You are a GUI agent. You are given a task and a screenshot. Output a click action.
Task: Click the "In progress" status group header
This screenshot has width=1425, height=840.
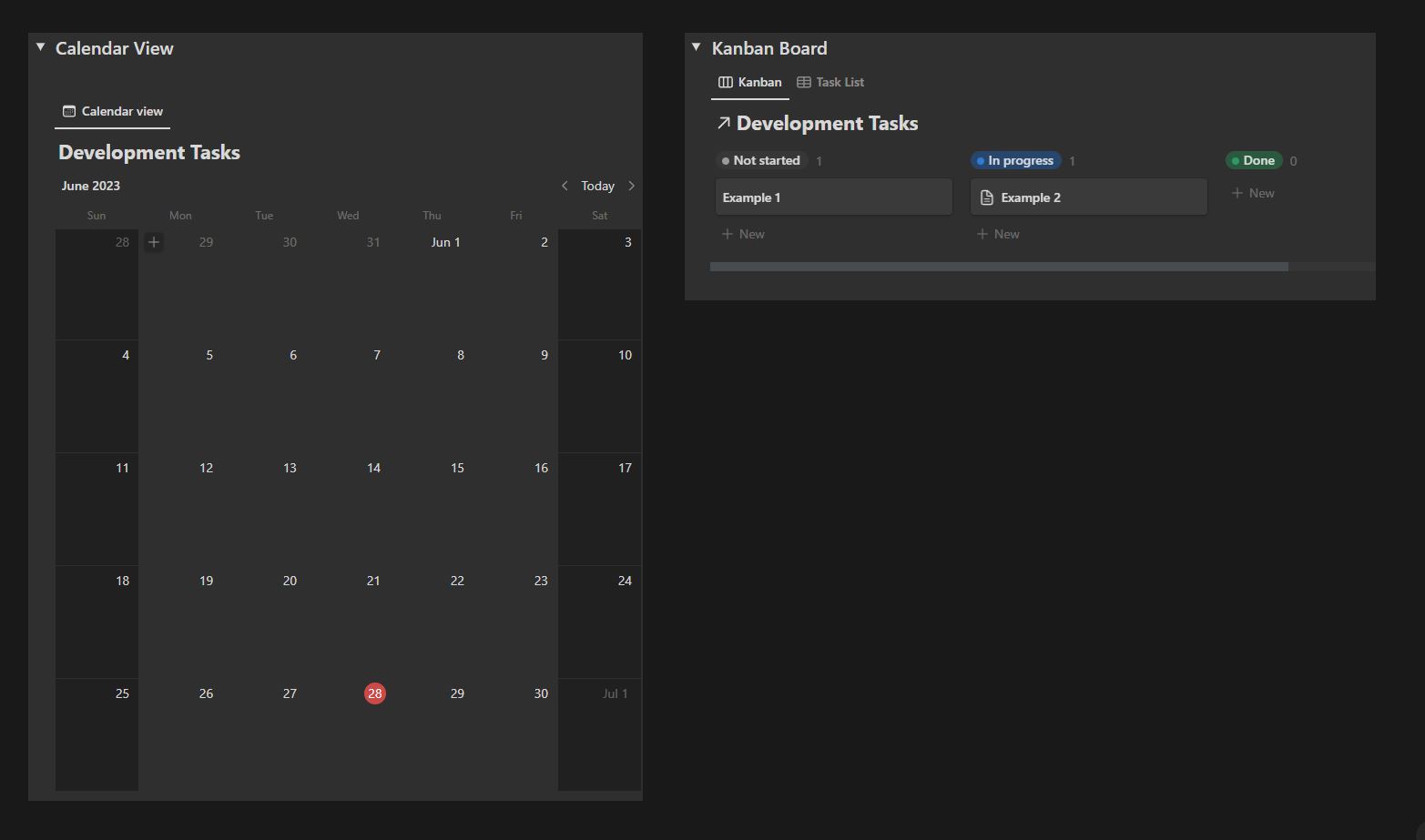[1015, 160]
